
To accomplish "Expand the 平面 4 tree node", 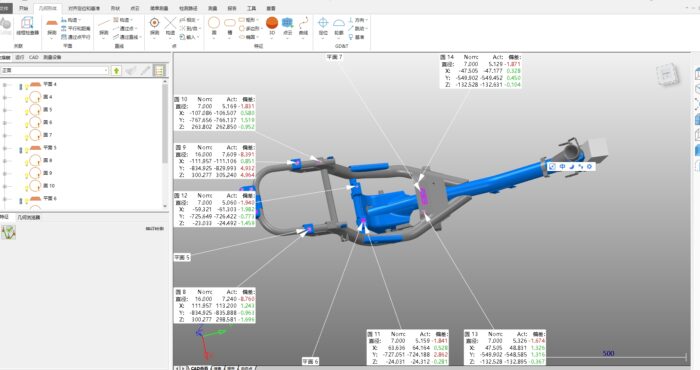I will 5,84.
